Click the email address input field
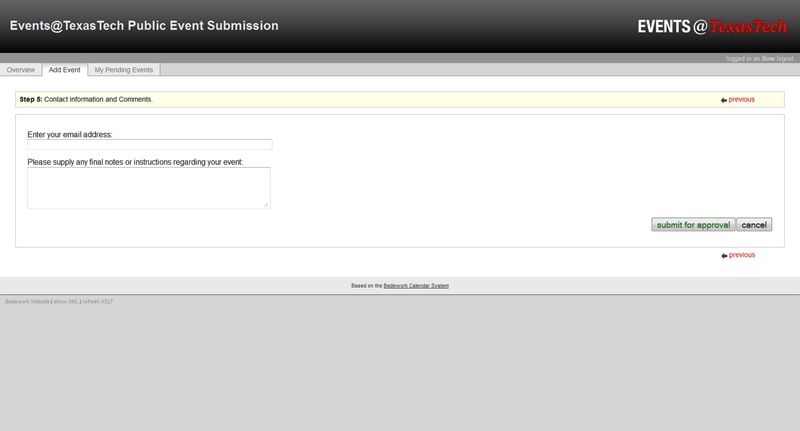 [150, 145]
